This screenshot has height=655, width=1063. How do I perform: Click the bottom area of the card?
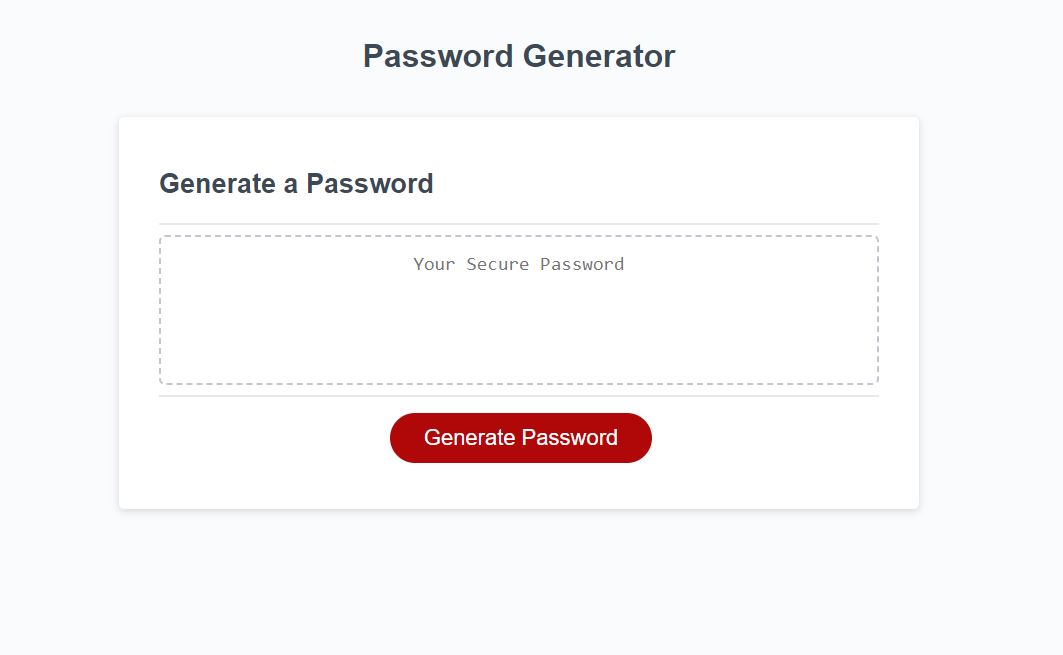click(x=518, y=495)
